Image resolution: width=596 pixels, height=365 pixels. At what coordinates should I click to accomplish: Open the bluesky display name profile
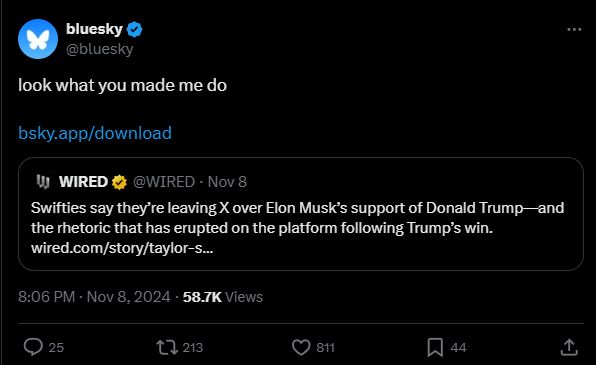pyautogui.click(x=94, y=29)
